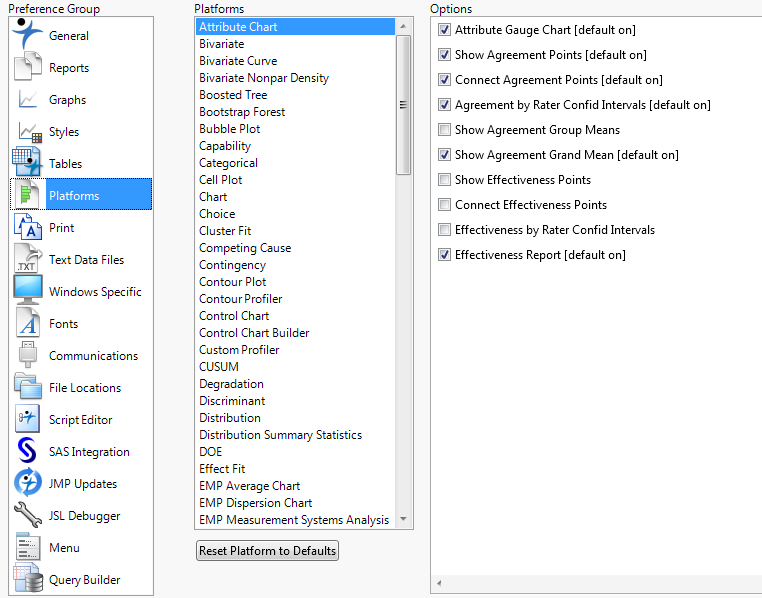Select Custom Profiler platform
The image size is (762, 598).
[x=295, y=350]
